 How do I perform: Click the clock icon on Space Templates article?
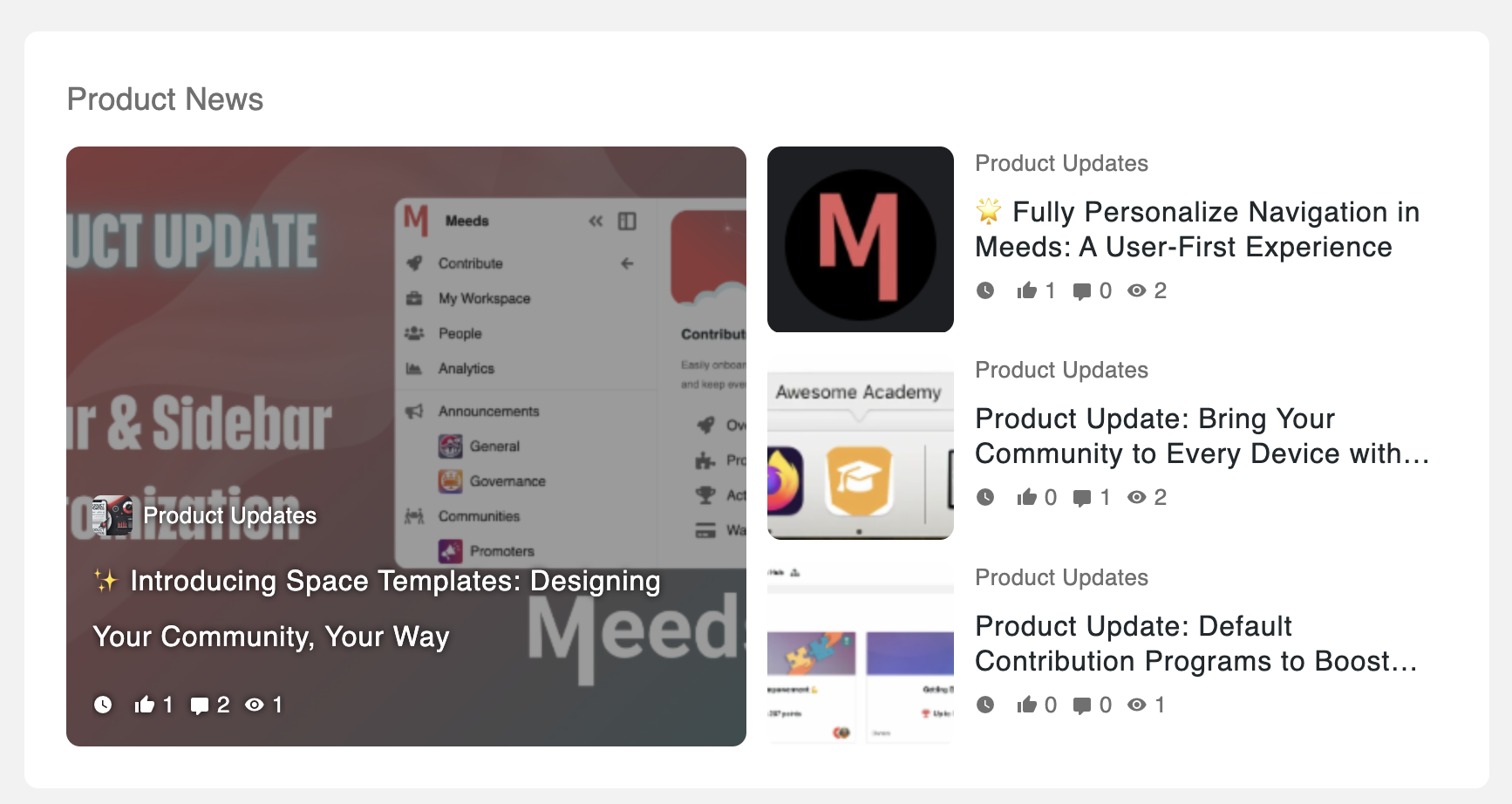[103, 705]
